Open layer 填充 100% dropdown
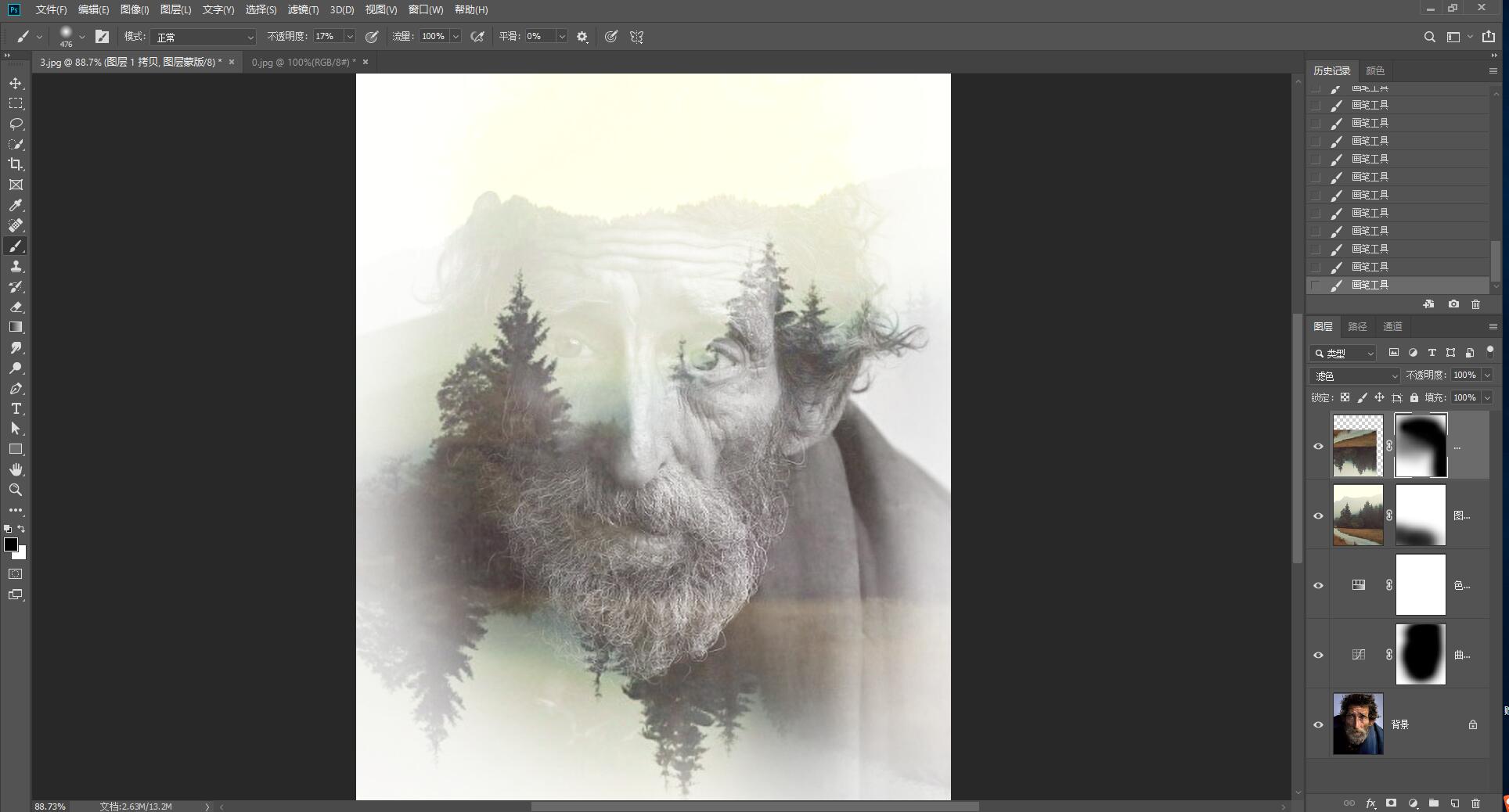1509x812 pixels. tap(1487, 397)
